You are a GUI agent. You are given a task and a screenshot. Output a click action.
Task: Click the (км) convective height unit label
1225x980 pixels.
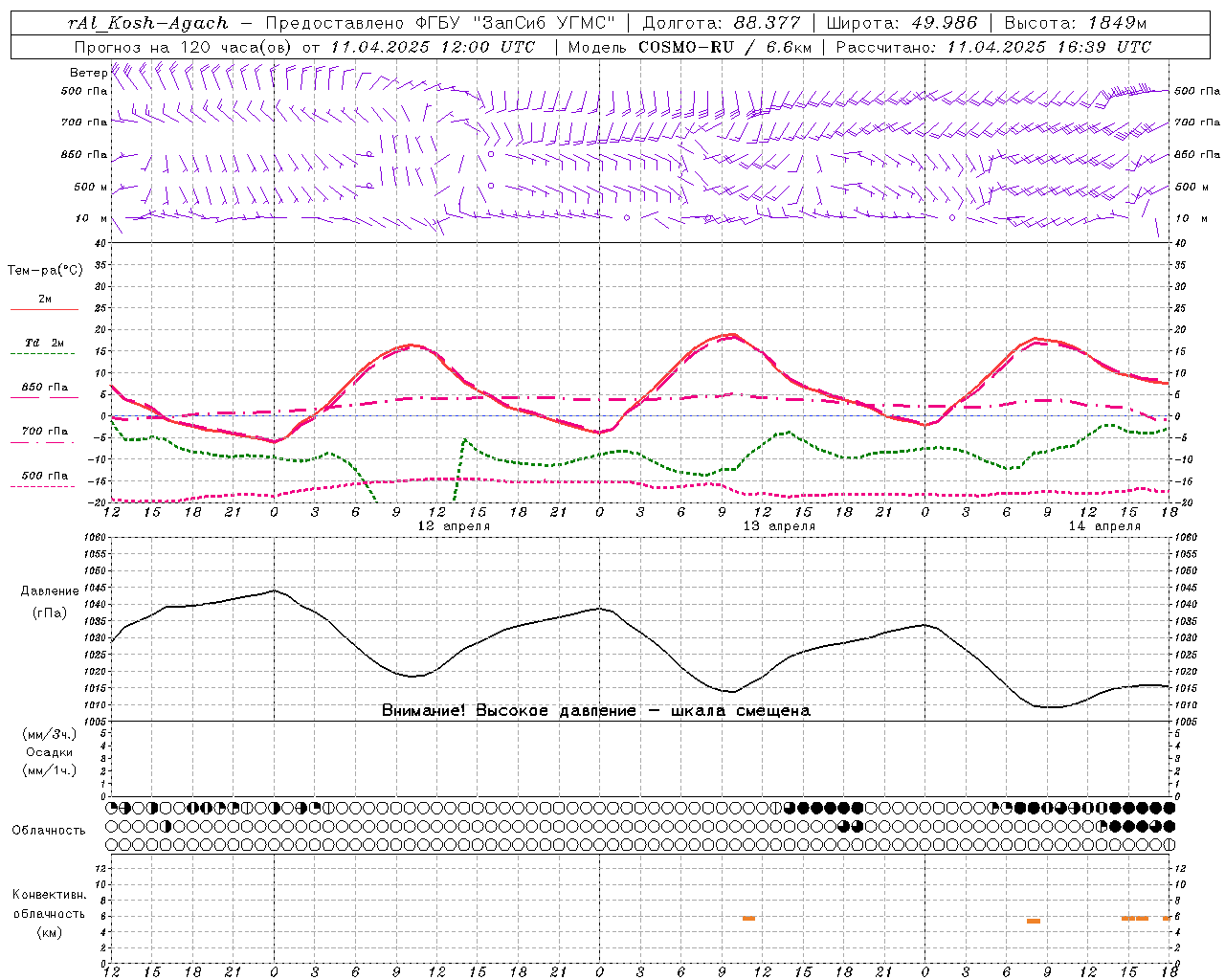pyautogui.click(x=49, y=932)
